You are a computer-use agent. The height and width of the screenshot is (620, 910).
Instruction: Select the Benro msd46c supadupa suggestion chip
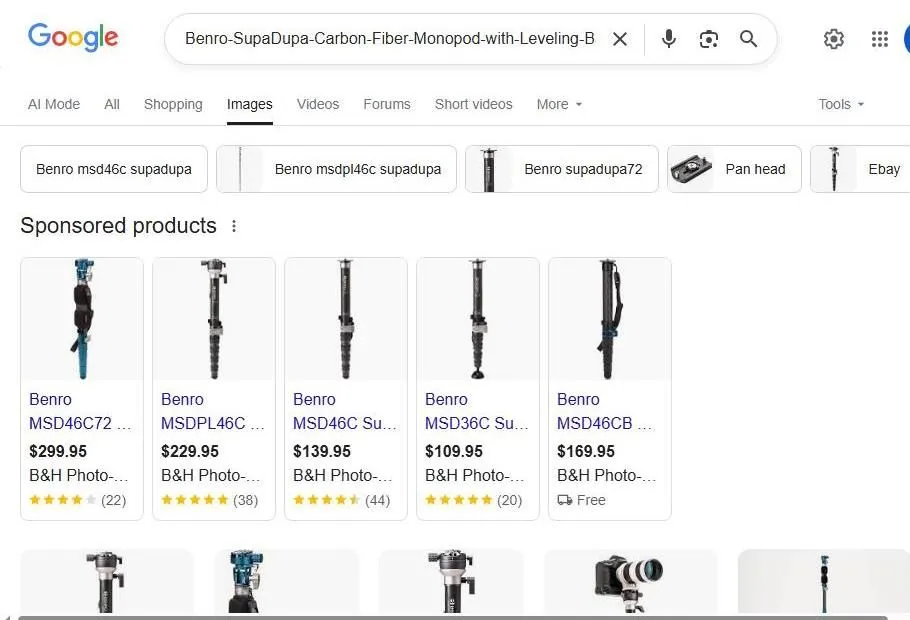point(113,169)
